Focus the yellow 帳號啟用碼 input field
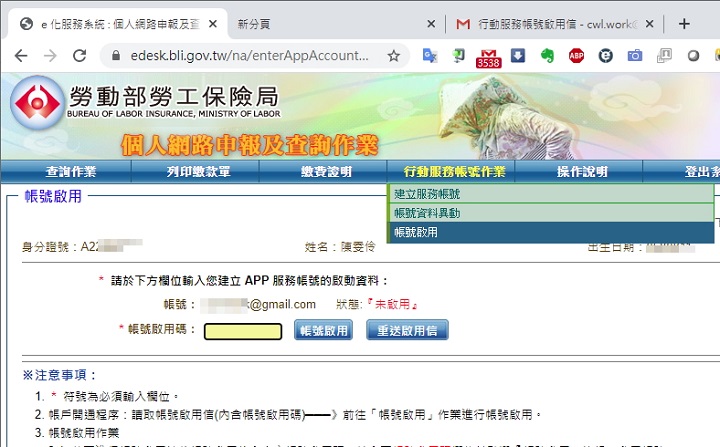The height and width of the screenshot is (447, 720). pos(243,331)
